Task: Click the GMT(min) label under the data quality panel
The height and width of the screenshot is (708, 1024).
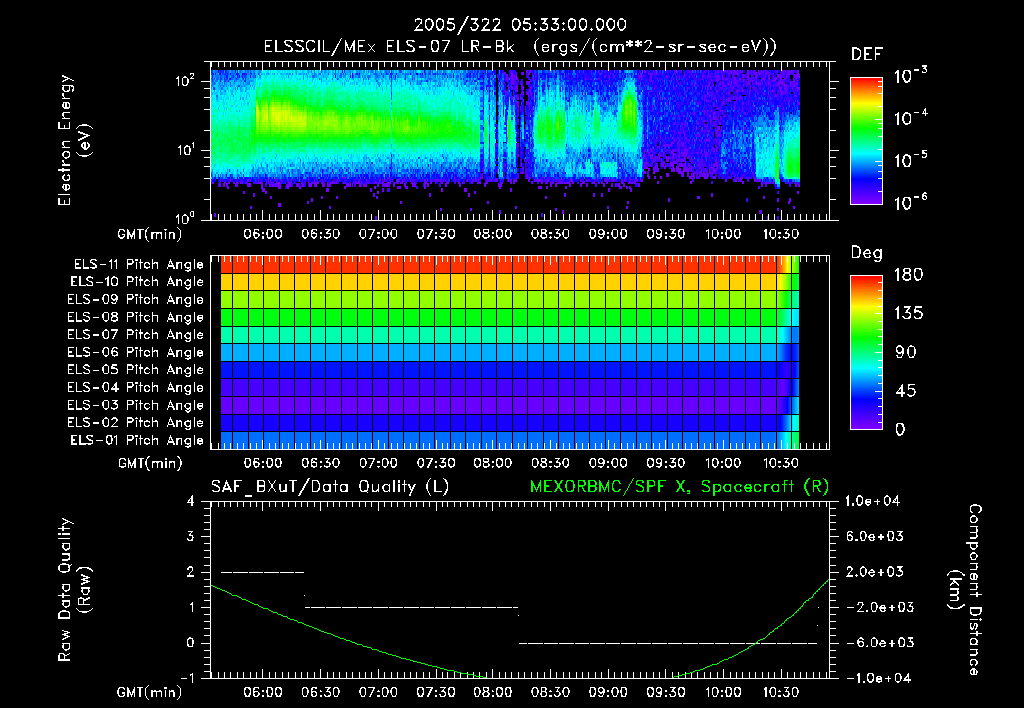Action: [x=150, y=692]
